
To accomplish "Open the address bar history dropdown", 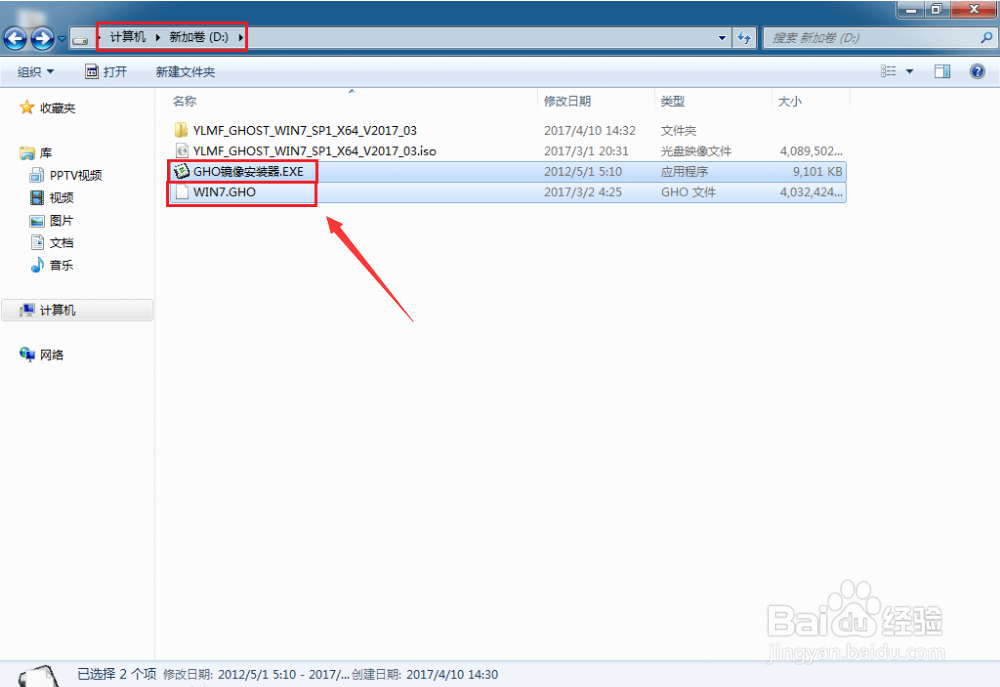I will [722, 38].
